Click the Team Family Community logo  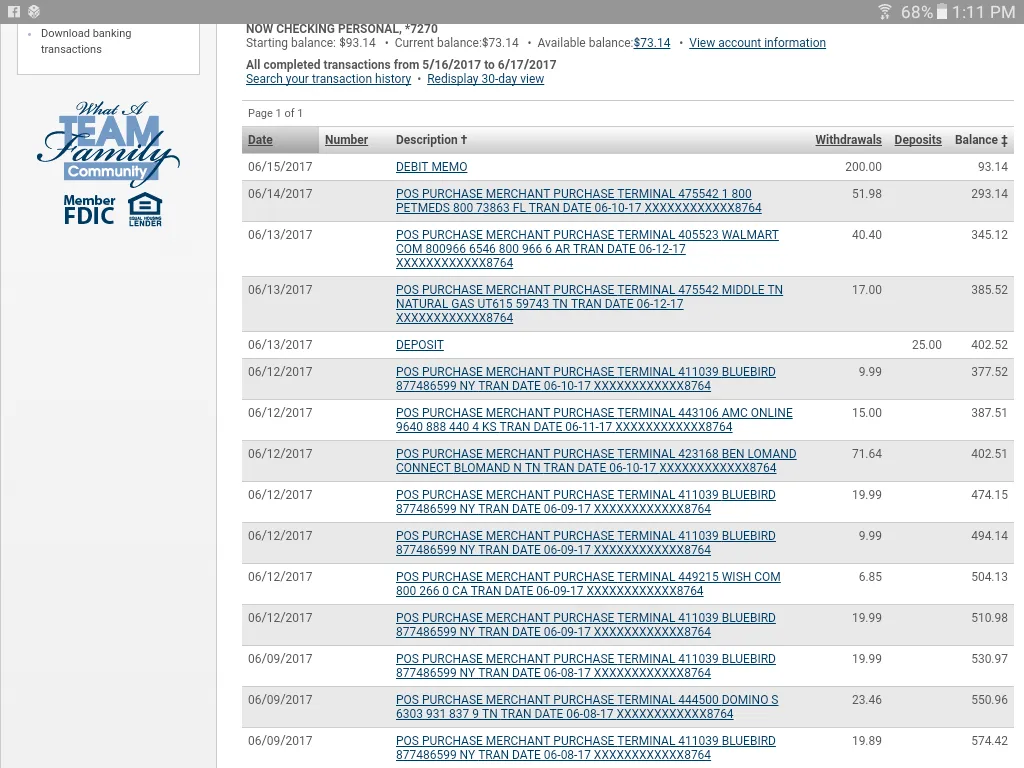(108, 142)
